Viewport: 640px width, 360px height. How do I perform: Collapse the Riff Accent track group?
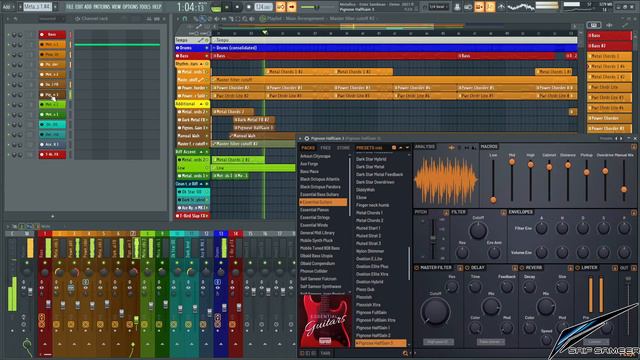pos(201,152)
